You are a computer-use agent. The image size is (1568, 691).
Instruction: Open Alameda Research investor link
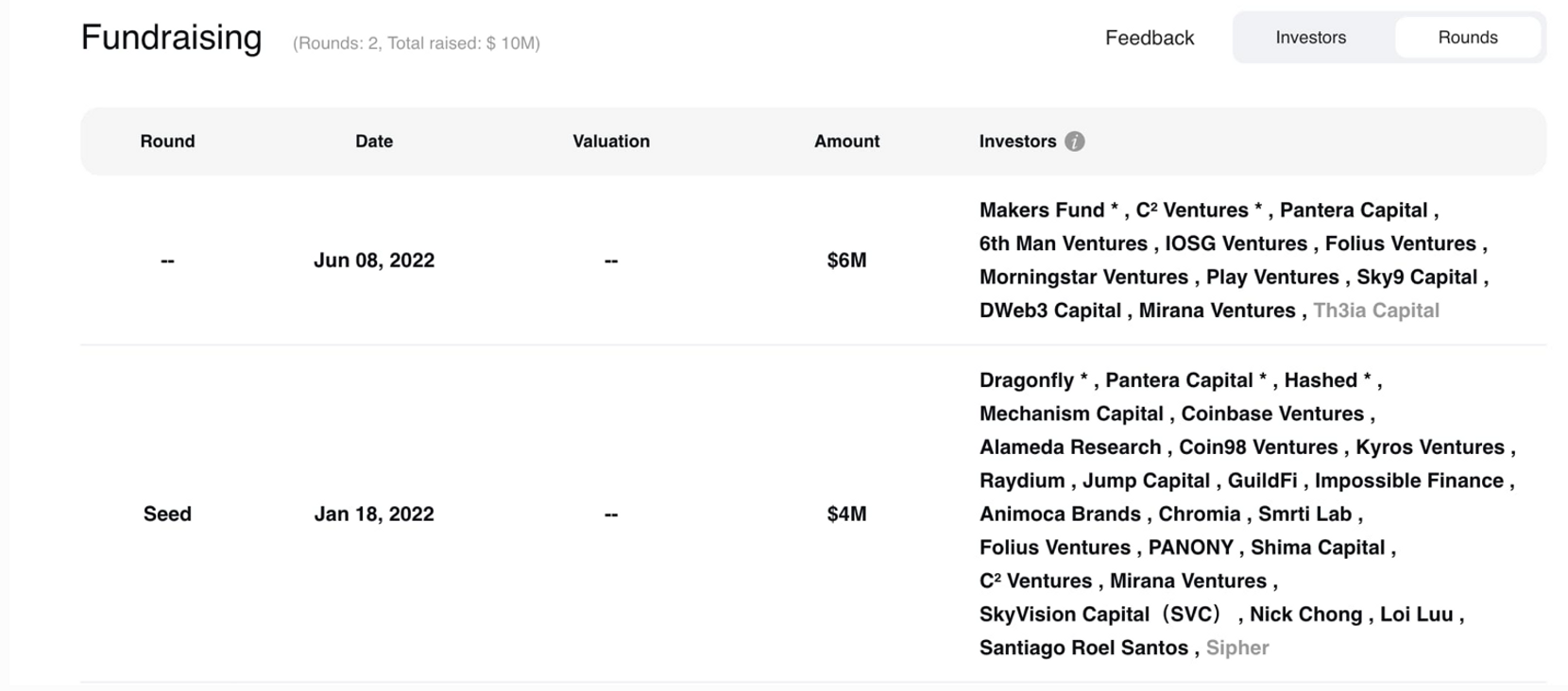tap(1070, 447)
